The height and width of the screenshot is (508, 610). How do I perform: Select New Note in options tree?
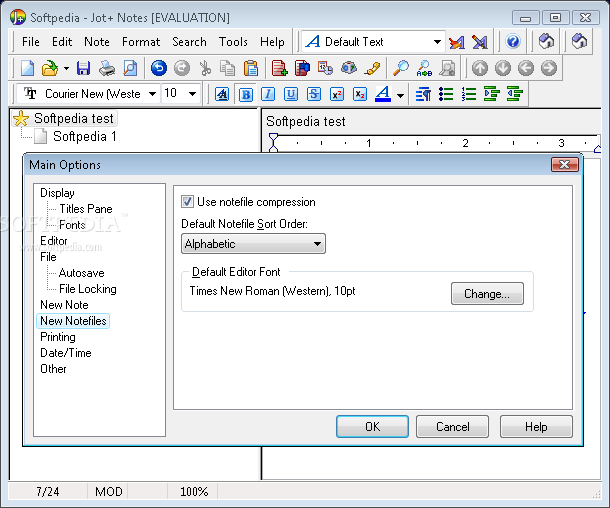64,305
